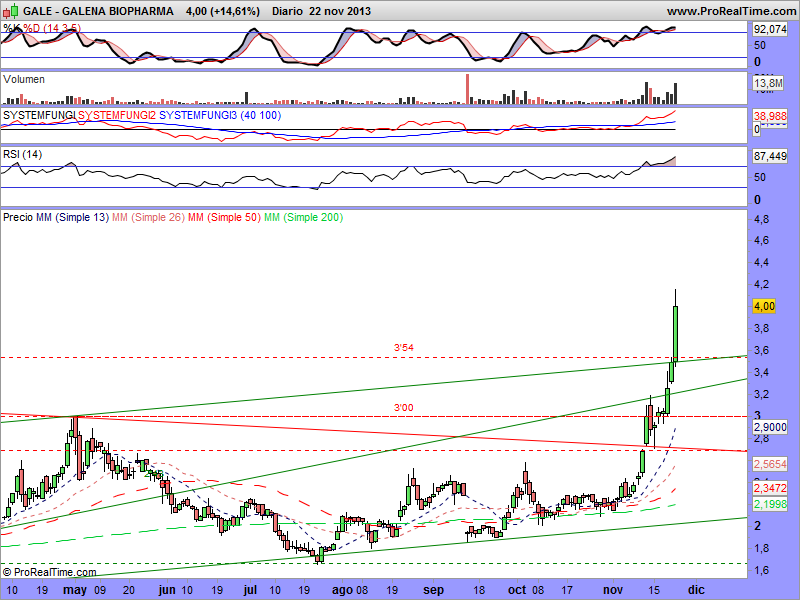Viewport: 800px width, 600px height.
Task: Select the GALE - GALENA BIOPHARMA title
Action: 98,11
